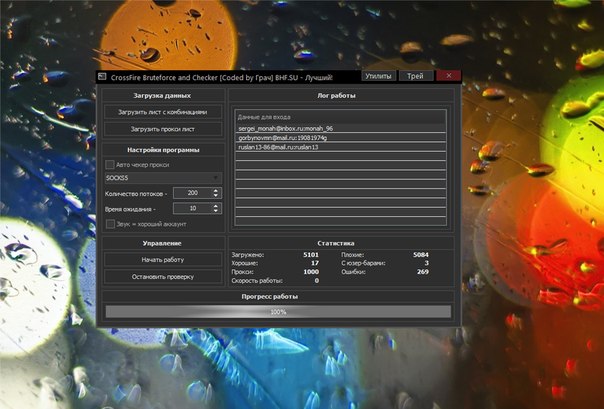
Task: Click Загрузить лист с комбинациями button
Action: click(x=163, y=112)
